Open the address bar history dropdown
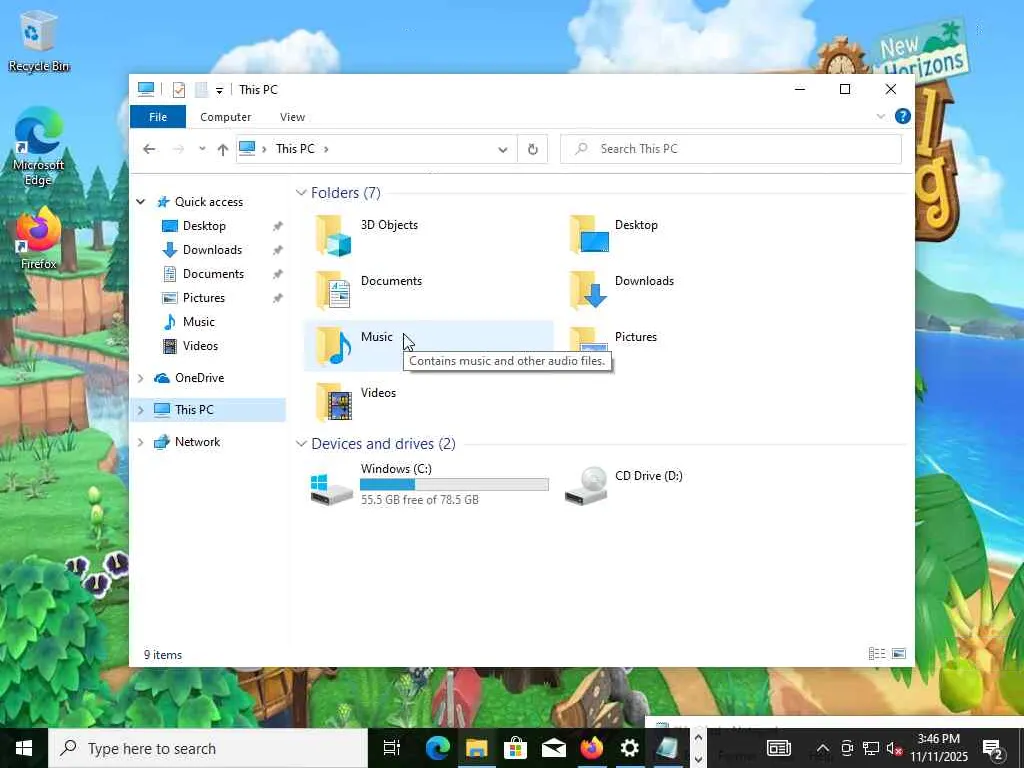 coord(502,150)
